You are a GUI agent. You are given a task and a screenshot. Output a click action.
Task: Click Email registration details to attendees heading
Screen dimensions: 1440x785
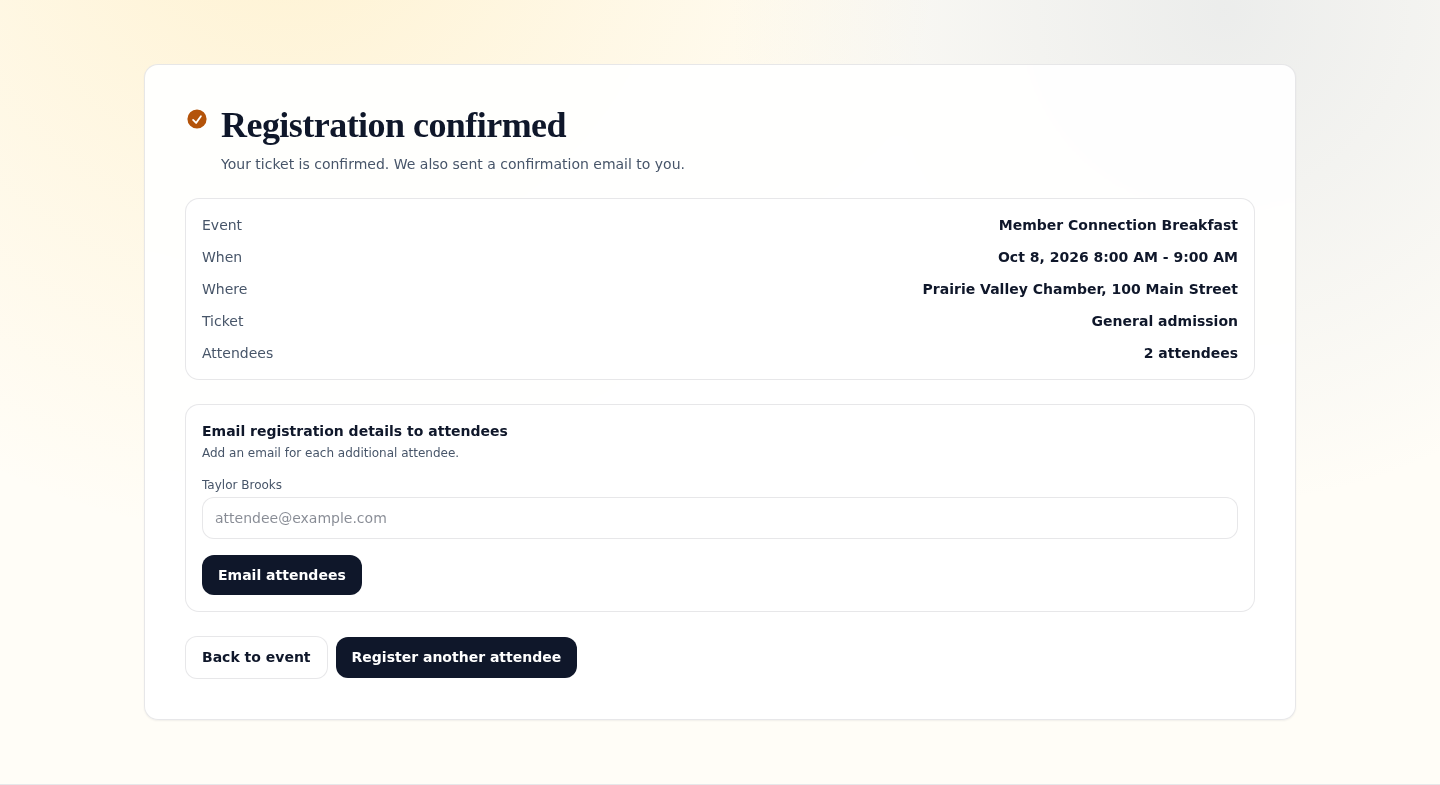pos(355,431)
